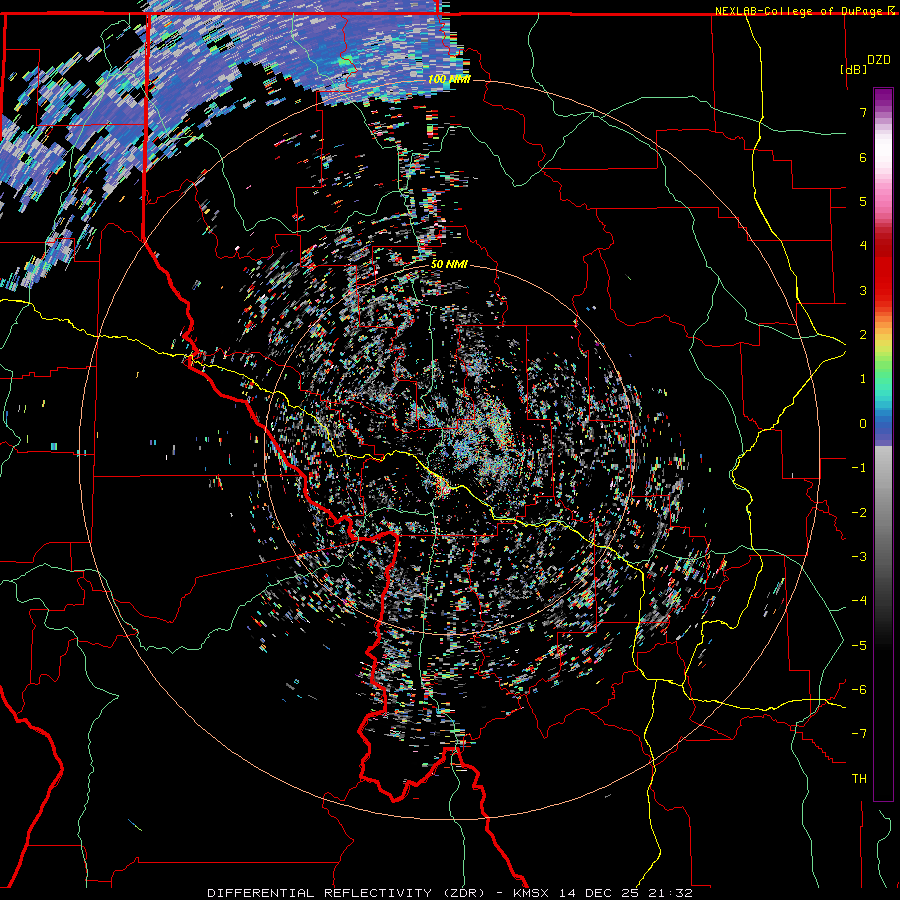Click the DZD legend heading

(x=879, y=60)
